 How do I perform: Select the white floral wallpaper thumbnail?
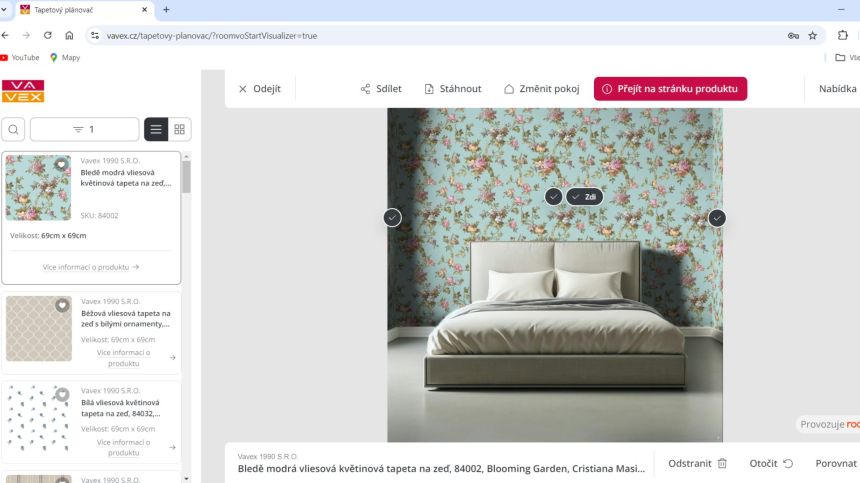[x=38, y=418]
